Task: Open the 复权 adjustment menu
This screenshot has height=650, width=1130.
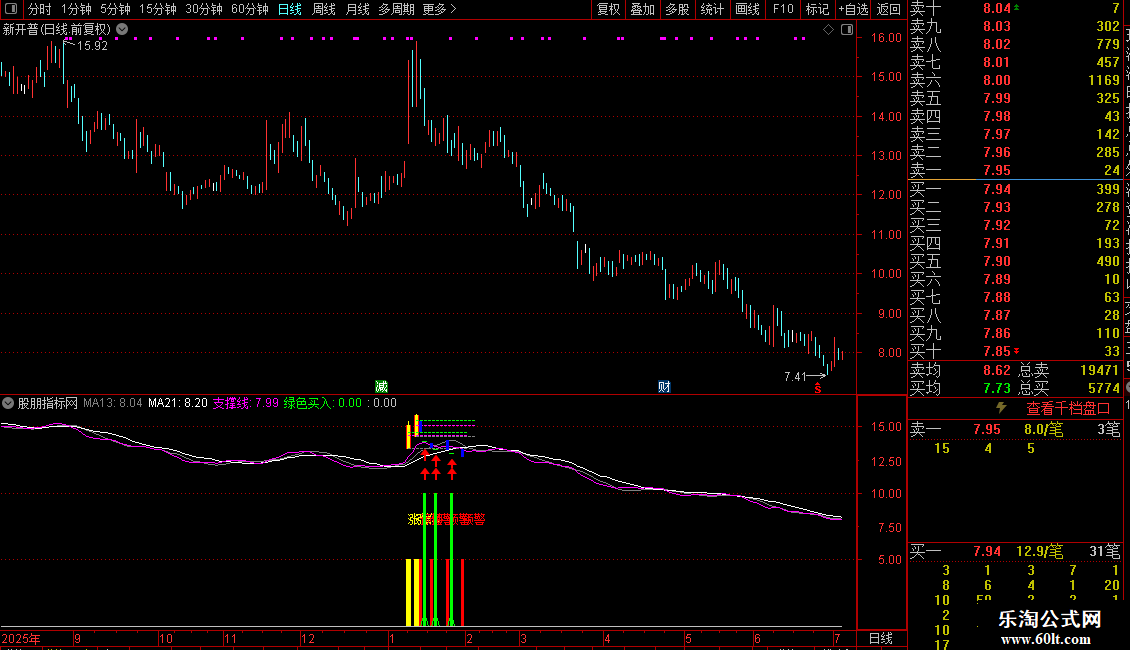Action: coord(608,9)
